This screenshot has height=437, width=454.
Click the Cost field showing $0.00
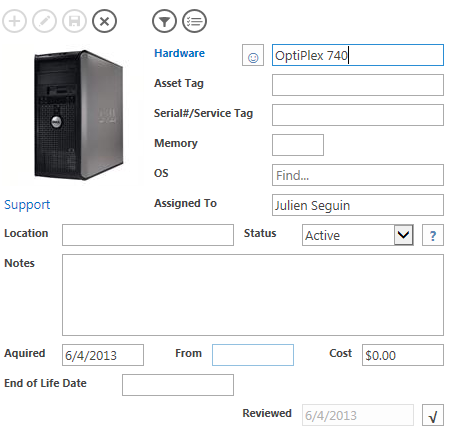pos(403,355)
